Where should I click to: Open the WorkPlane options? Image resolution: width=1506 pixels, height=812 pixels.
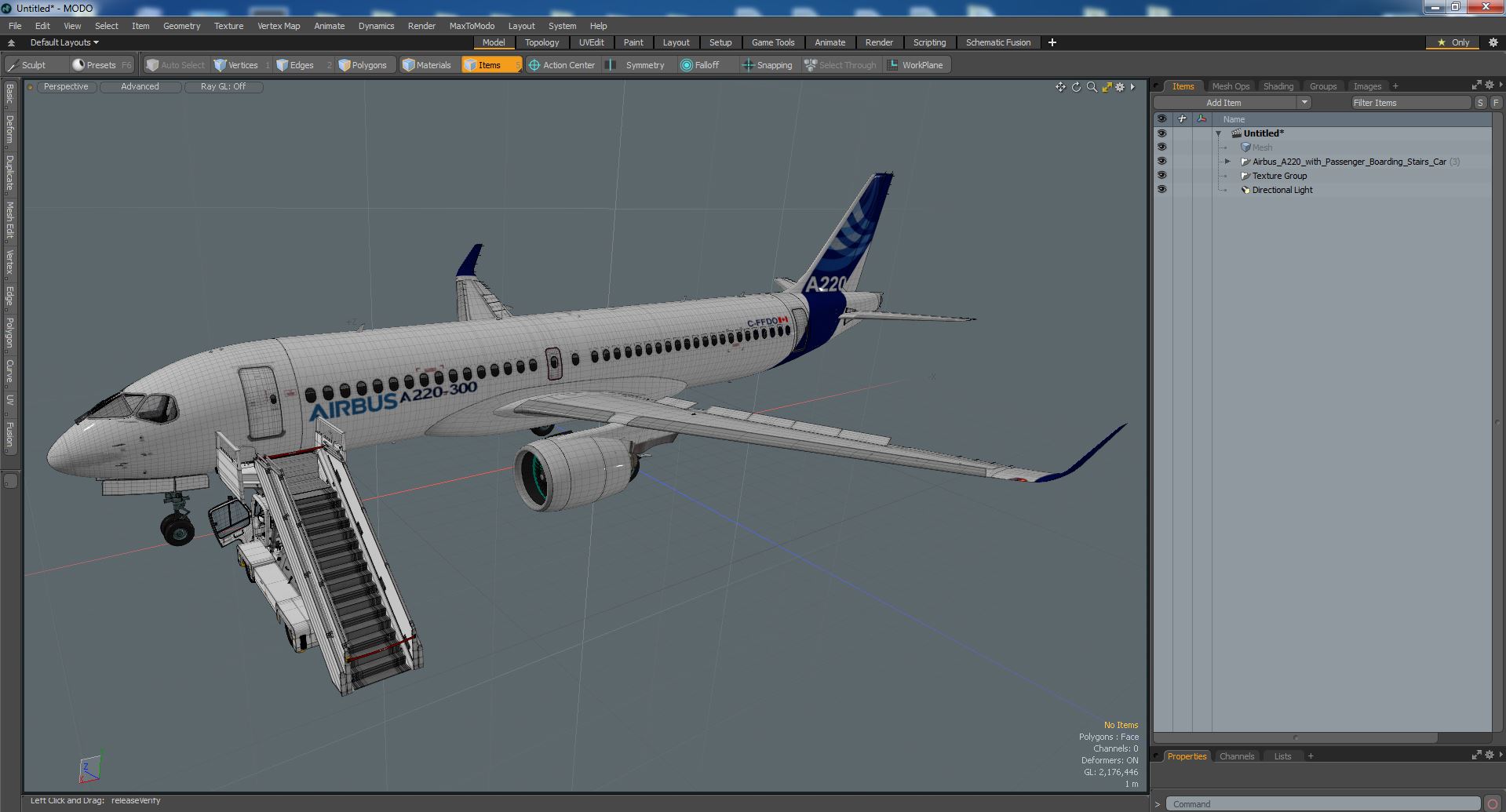pyautogui.click(x=916, y=65)
